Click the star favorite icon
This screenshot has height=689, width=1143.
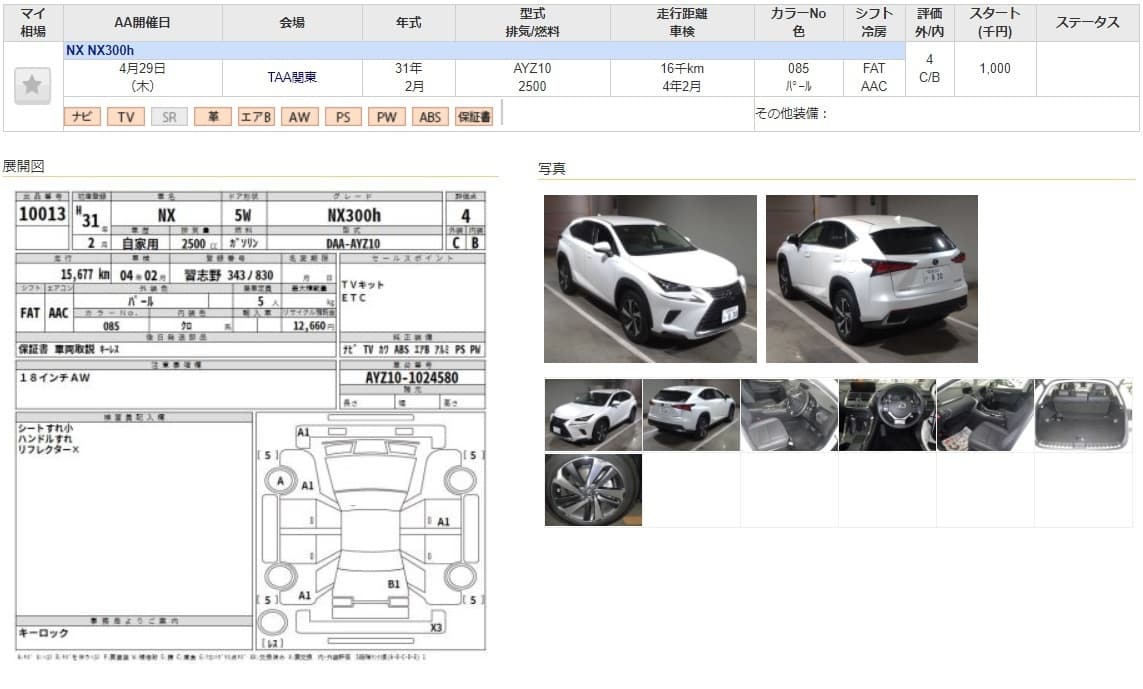[x=32, y=85]
